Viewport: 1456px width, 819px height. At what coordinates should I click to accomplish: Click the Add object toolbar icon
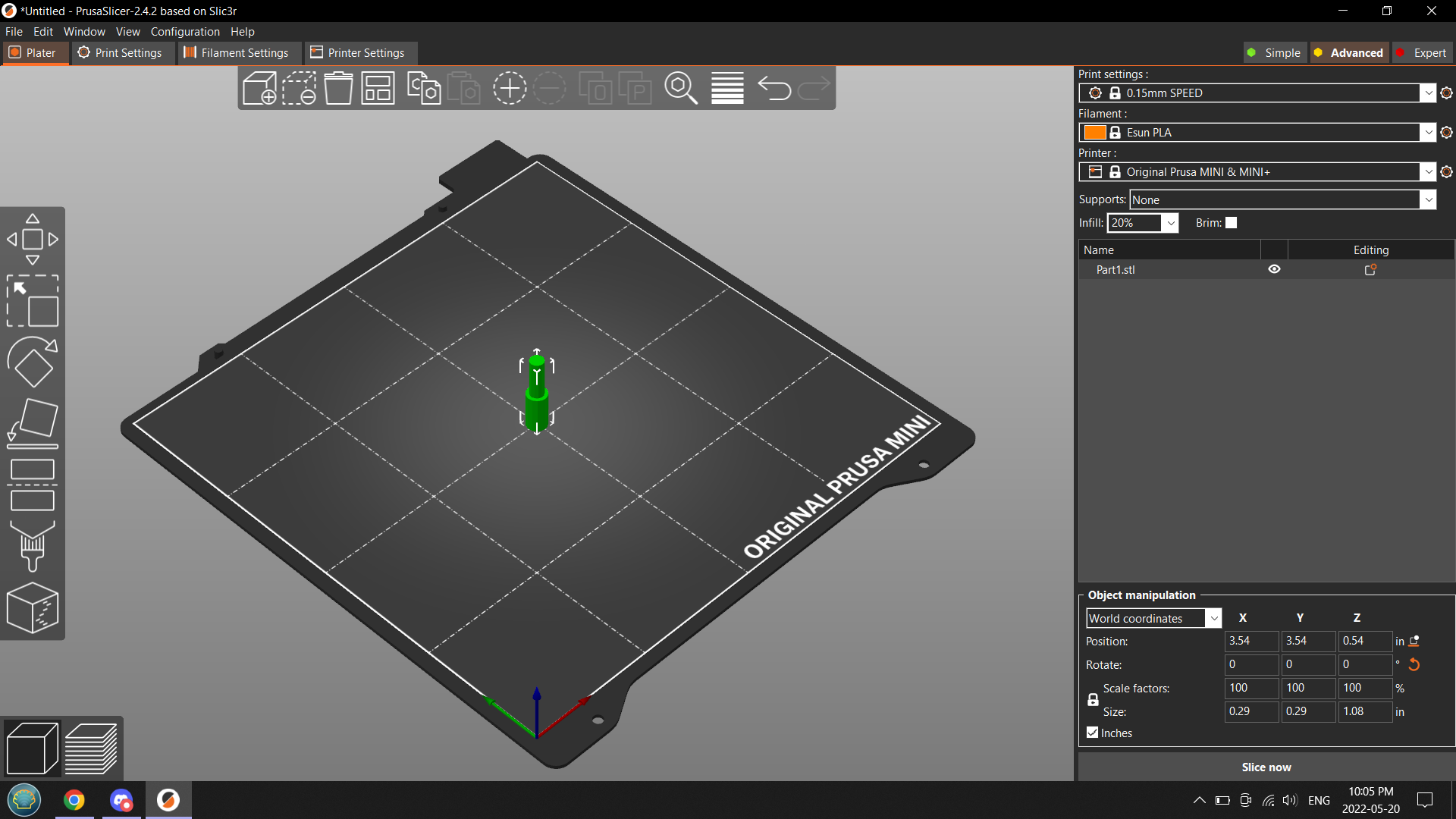pyautogui.click(x=259, y=88)
